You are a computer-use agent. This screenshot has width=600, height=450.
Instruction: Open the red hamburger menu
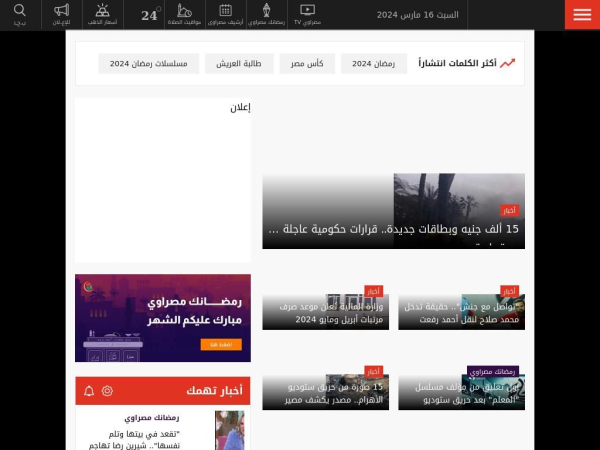coord(582,15)
